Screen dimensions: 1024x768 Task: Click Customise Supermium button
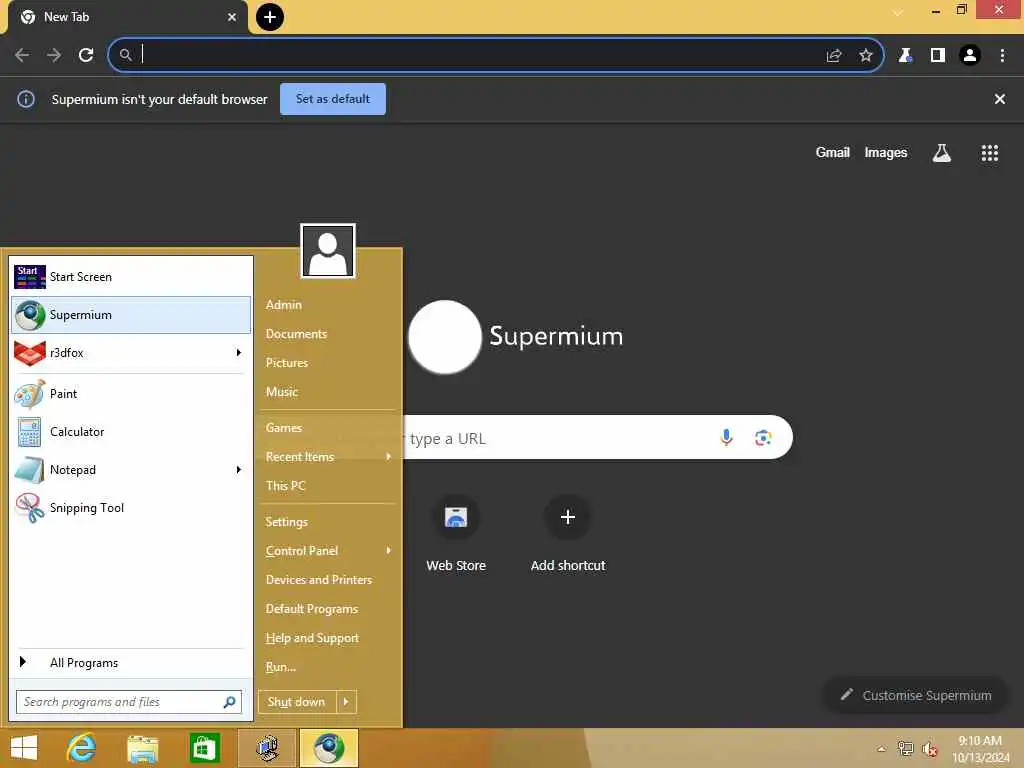[x=916, y=695]
